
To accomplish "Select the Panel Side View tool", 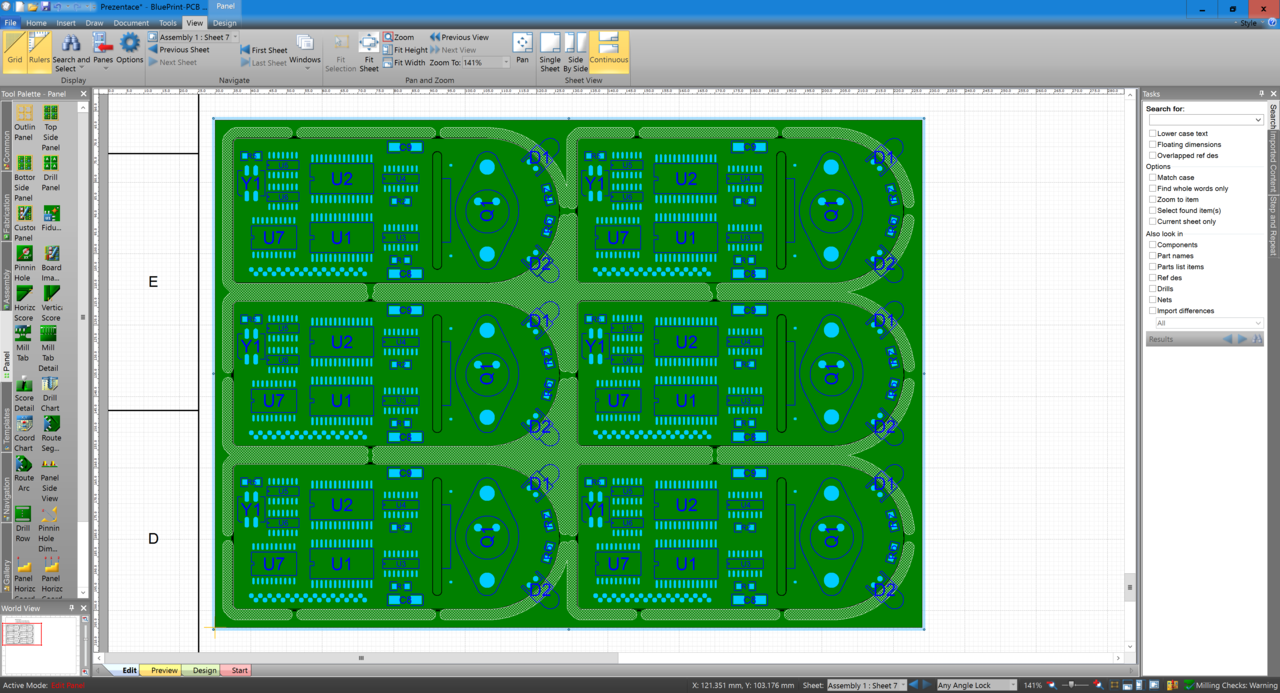I will pos(50,479).
